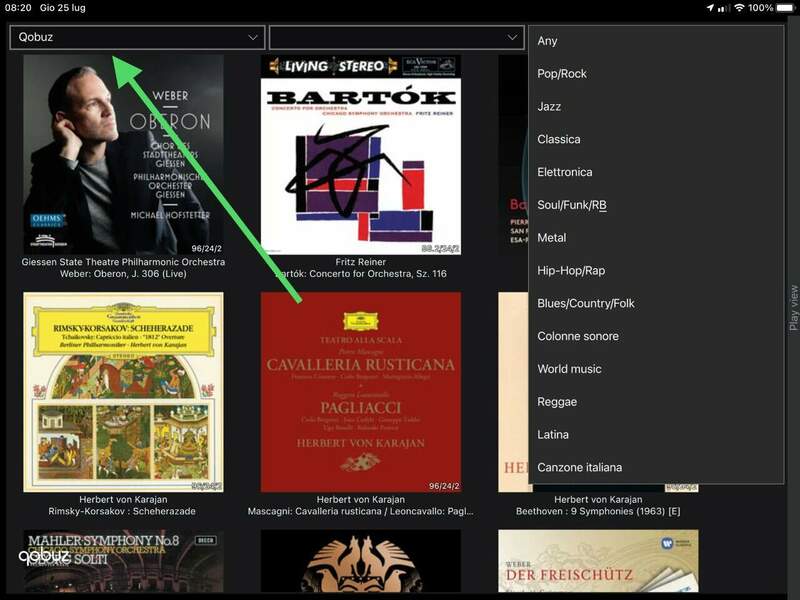This screenshot has height=600, width=800.
Task: Open Rimsky-Korsakov Scheherazade album cover
Action: click(x=123, y=392)
